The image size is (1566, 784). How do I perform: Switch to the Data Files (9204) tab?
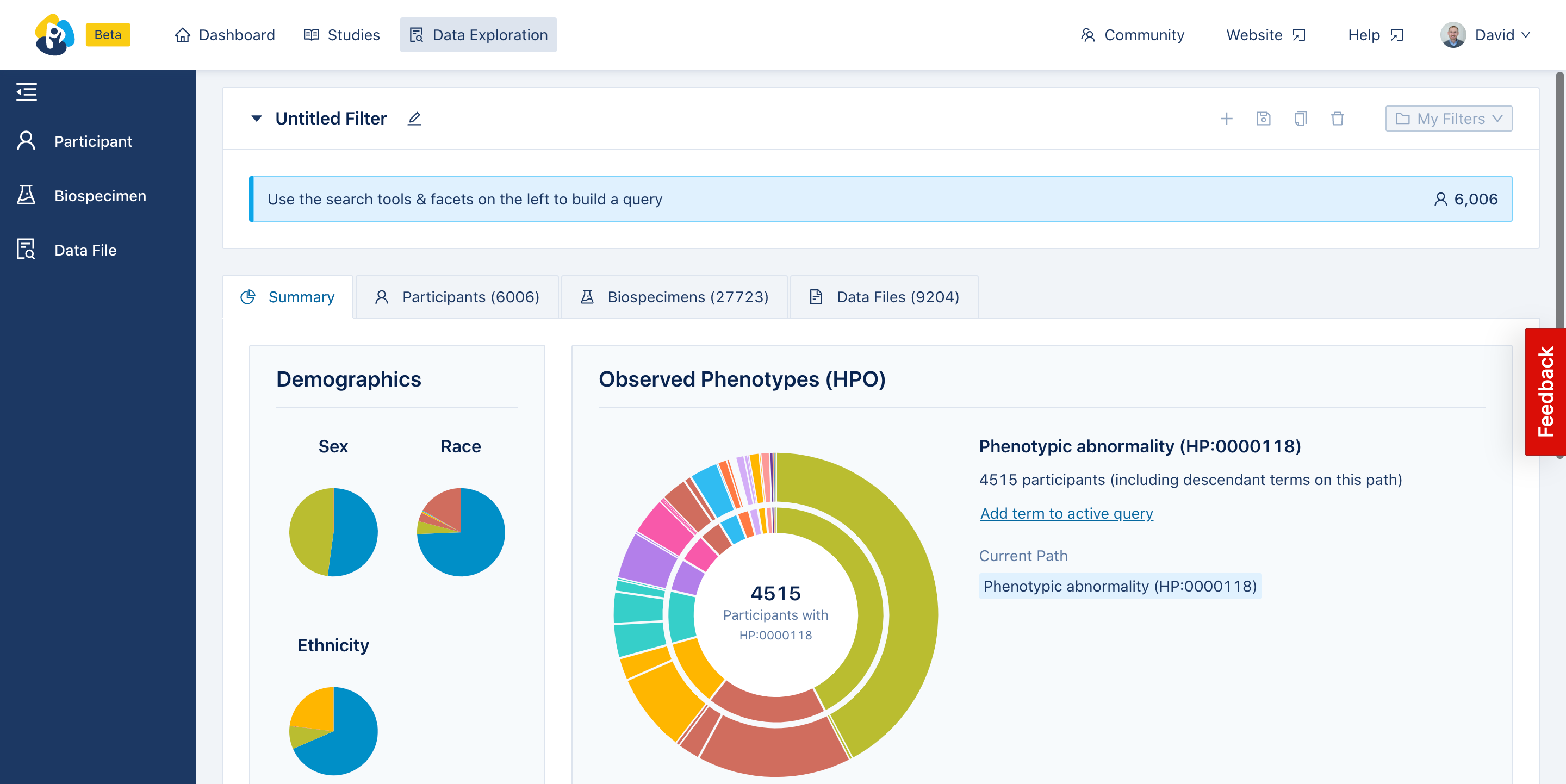(x=885, y=297)
